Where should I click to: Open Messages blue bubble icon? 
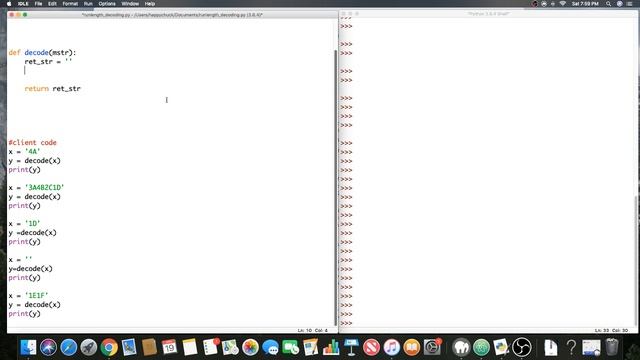[271, 347]
